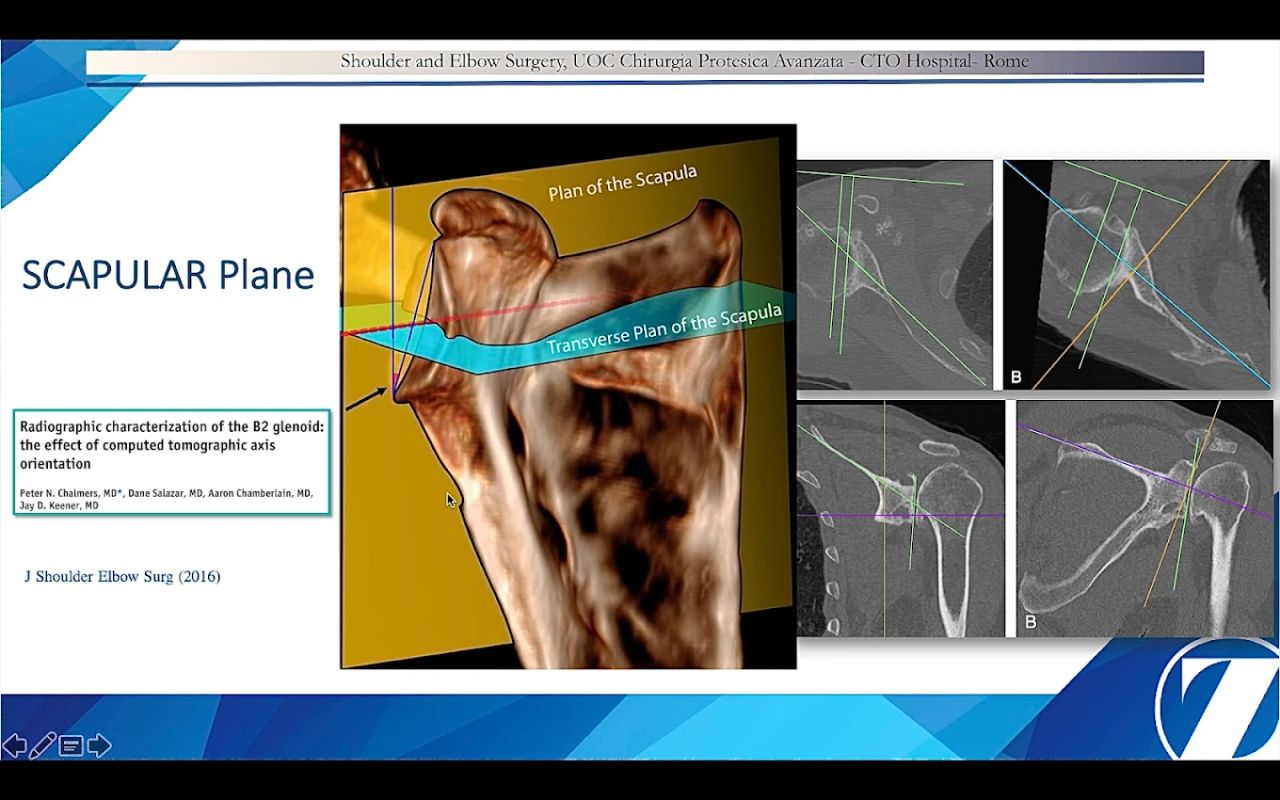Click the 'Plan of the Scapula' label
1280x800 pixels.
tap(622, 183)
